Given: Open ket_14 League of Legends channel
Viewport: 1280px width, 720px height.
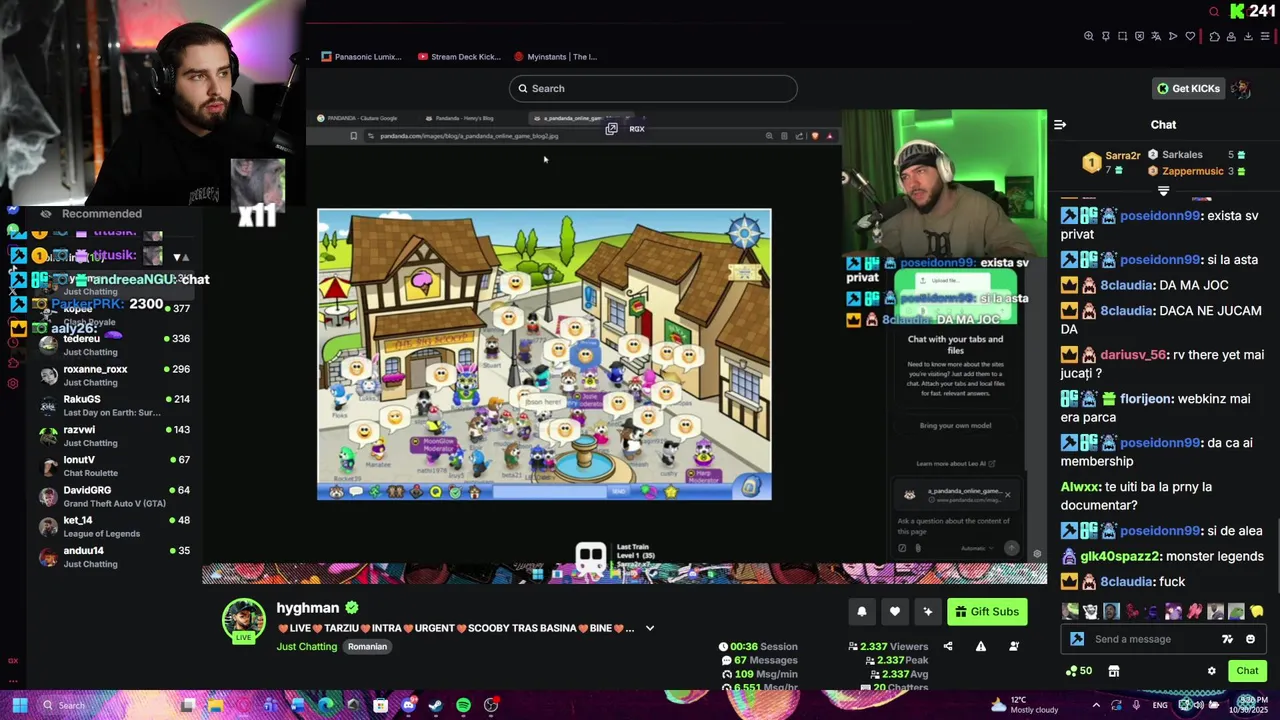Looking at the screenshot, I should click(x=113, y=526).
